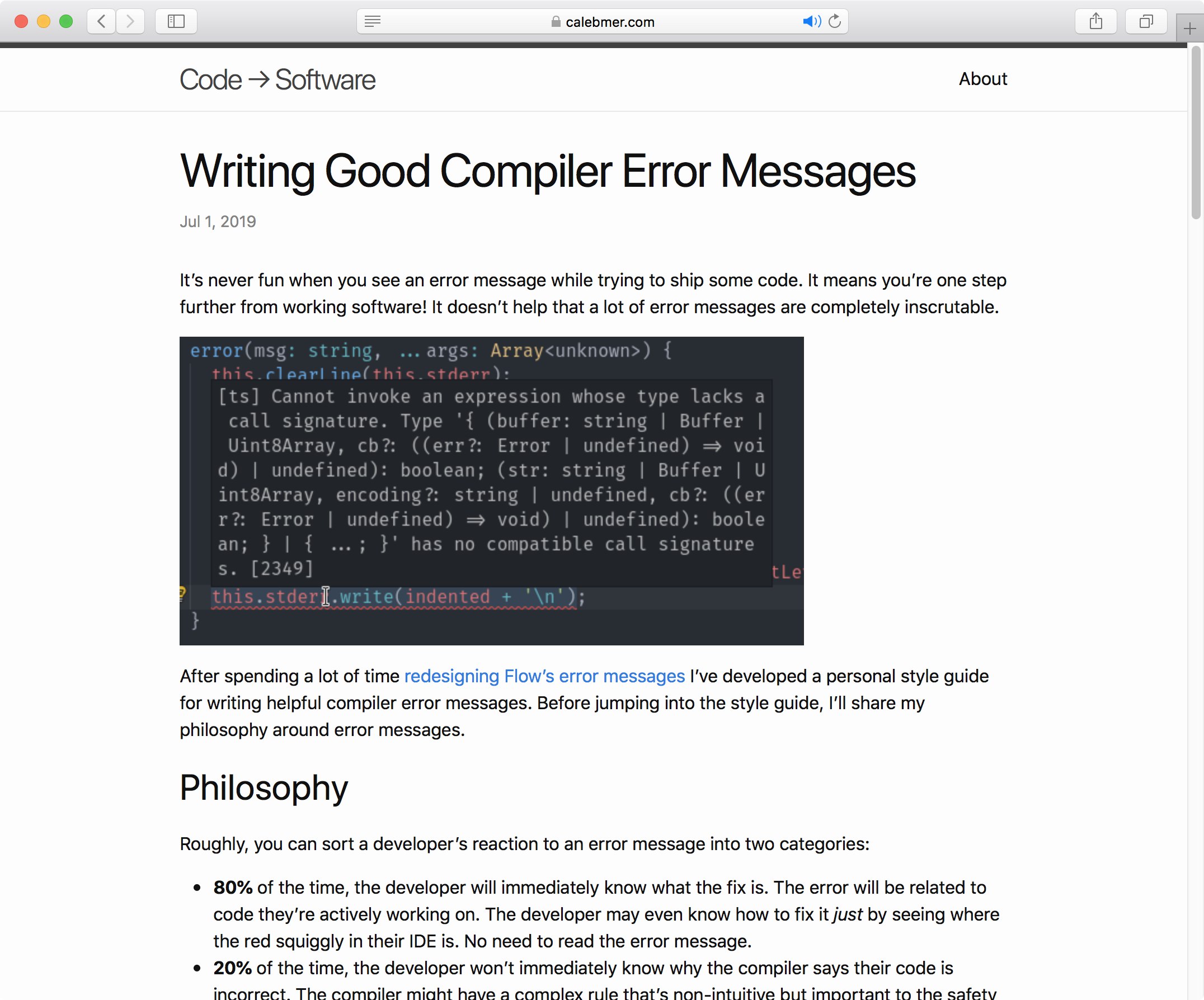Show the Safari sidebar
Screen dimensions: 1204x1000
pyautogui.click(x=176, y=21)
